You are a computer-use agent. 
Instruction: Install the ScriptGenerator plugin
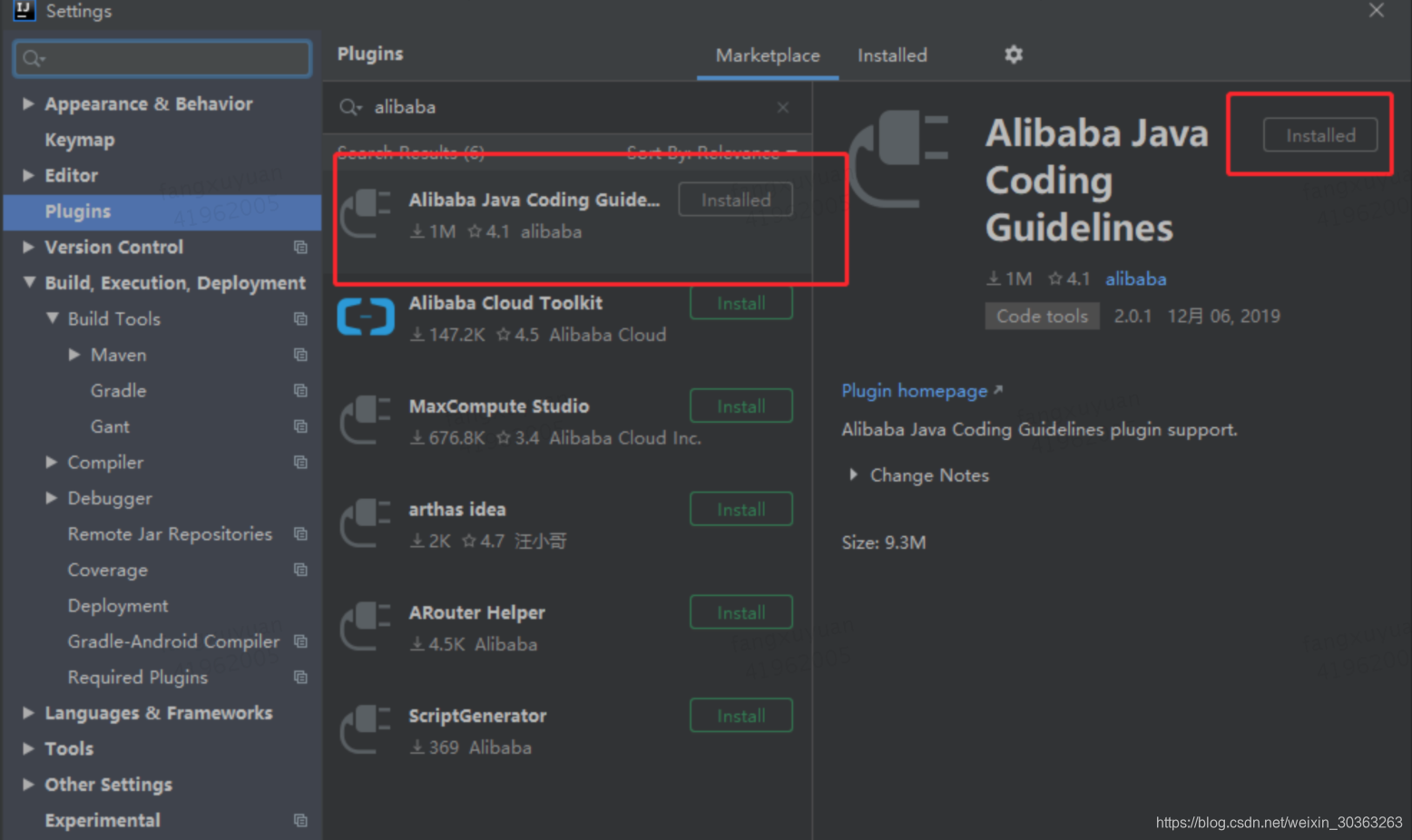coord(741,717)
